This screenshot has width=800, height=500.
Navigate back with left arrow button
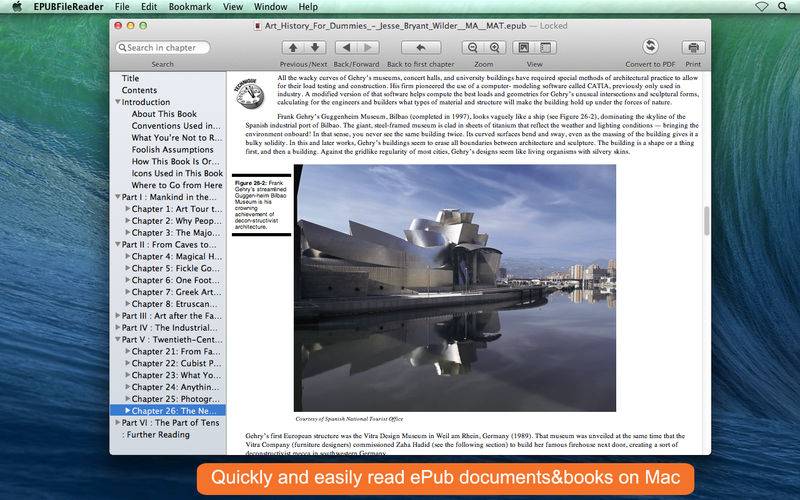346,47
